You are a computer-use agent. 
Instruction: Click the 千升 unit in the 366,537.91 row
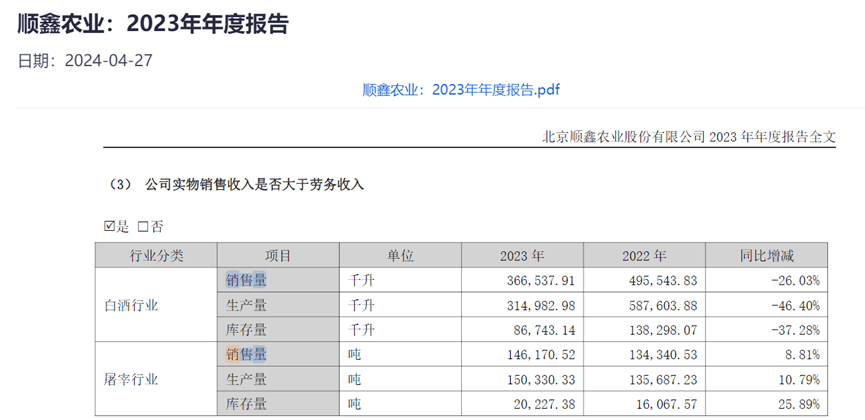[x=361, y=280]
